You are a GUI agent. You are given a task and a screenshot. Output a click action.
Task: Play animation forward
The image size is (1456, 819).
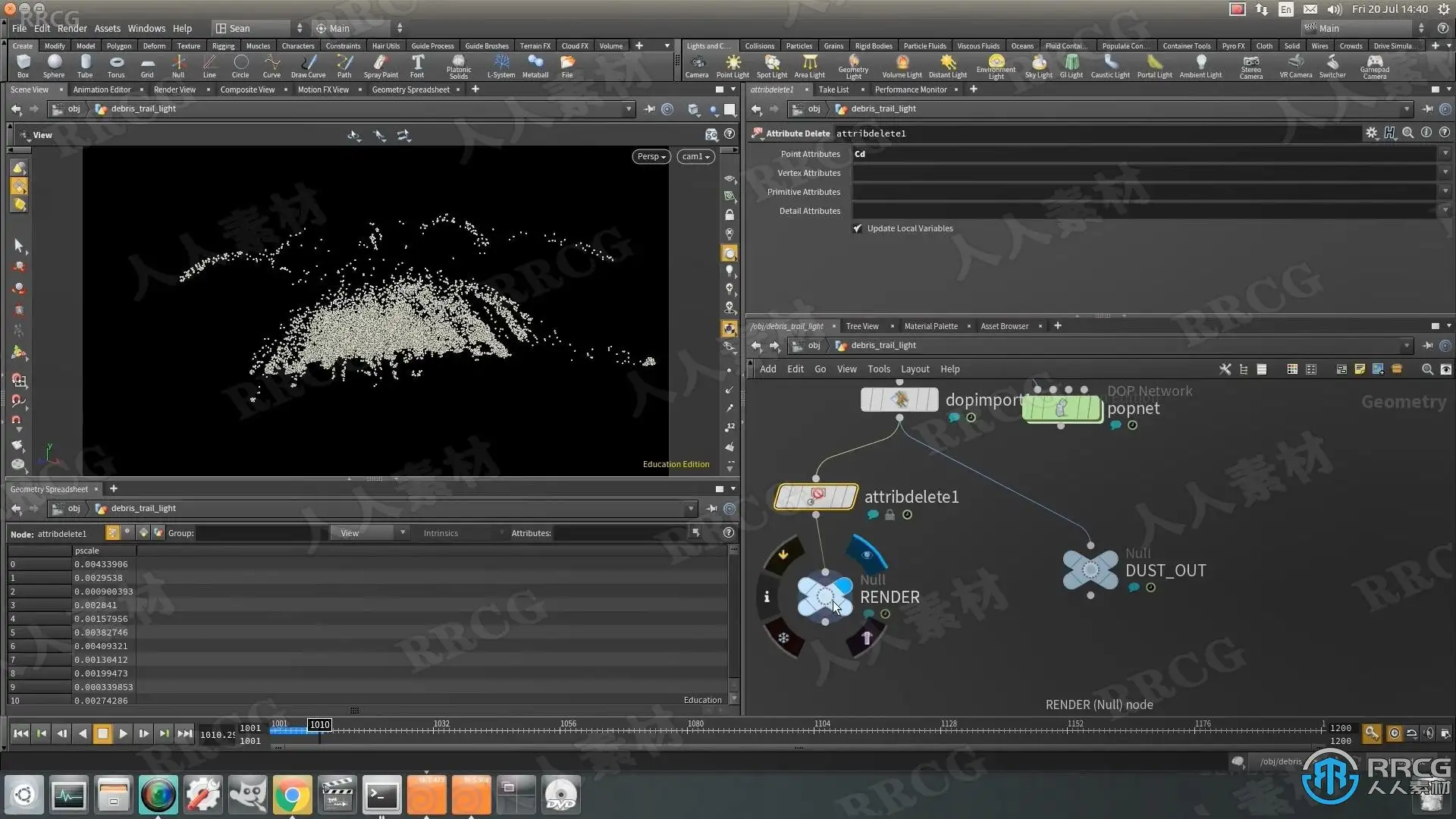tap(123, 733)
